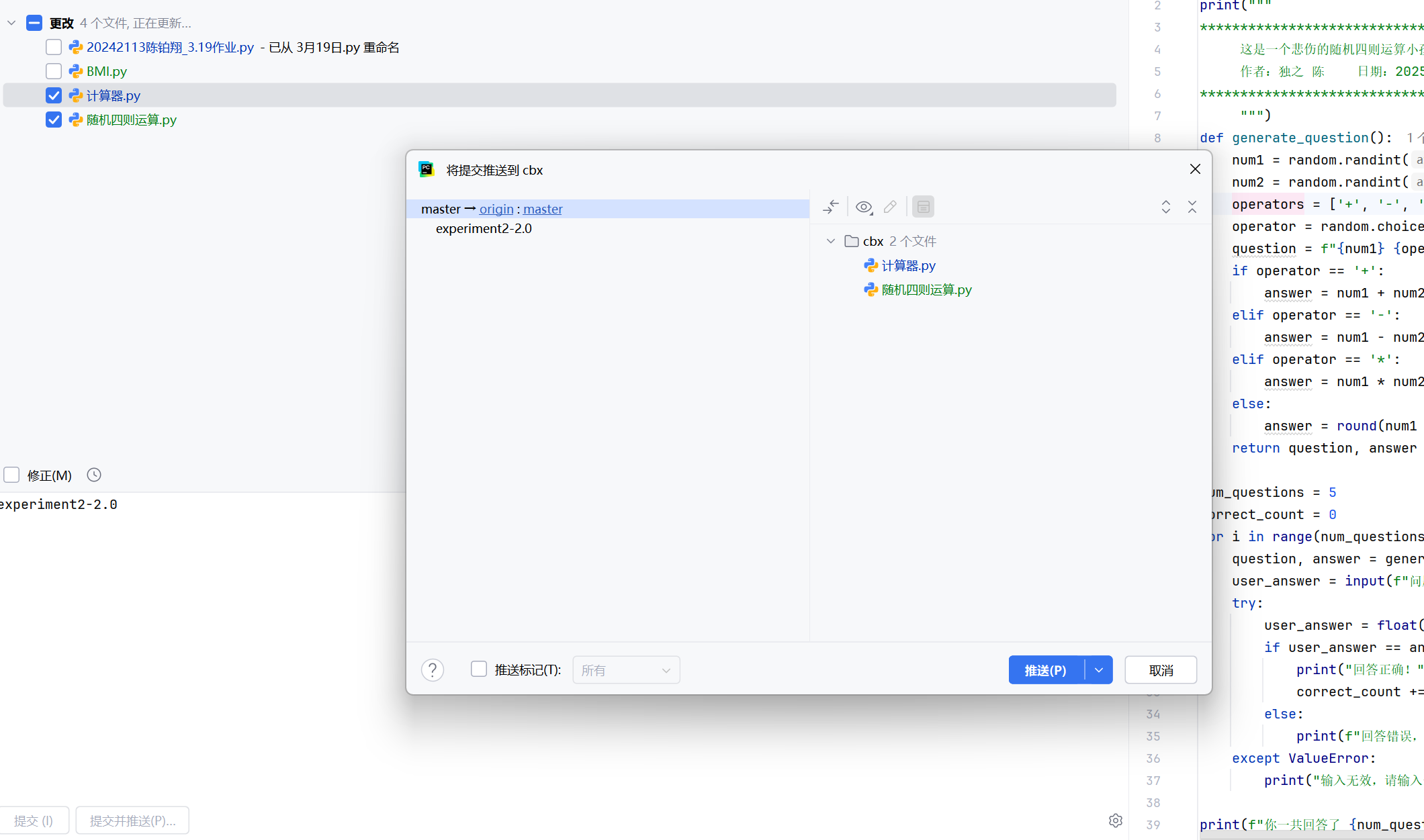Open the 所有 tags combo box
Screen dimensions: 1424x840
626,669
